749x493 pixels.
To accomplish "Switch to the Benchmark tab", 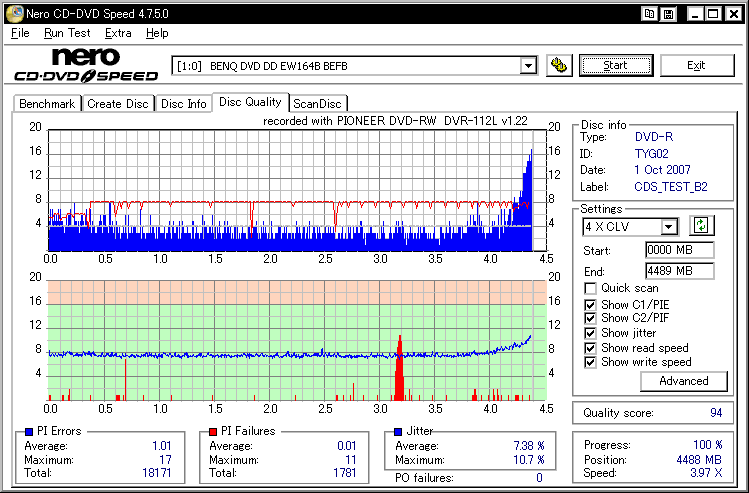I will point(47,104).
